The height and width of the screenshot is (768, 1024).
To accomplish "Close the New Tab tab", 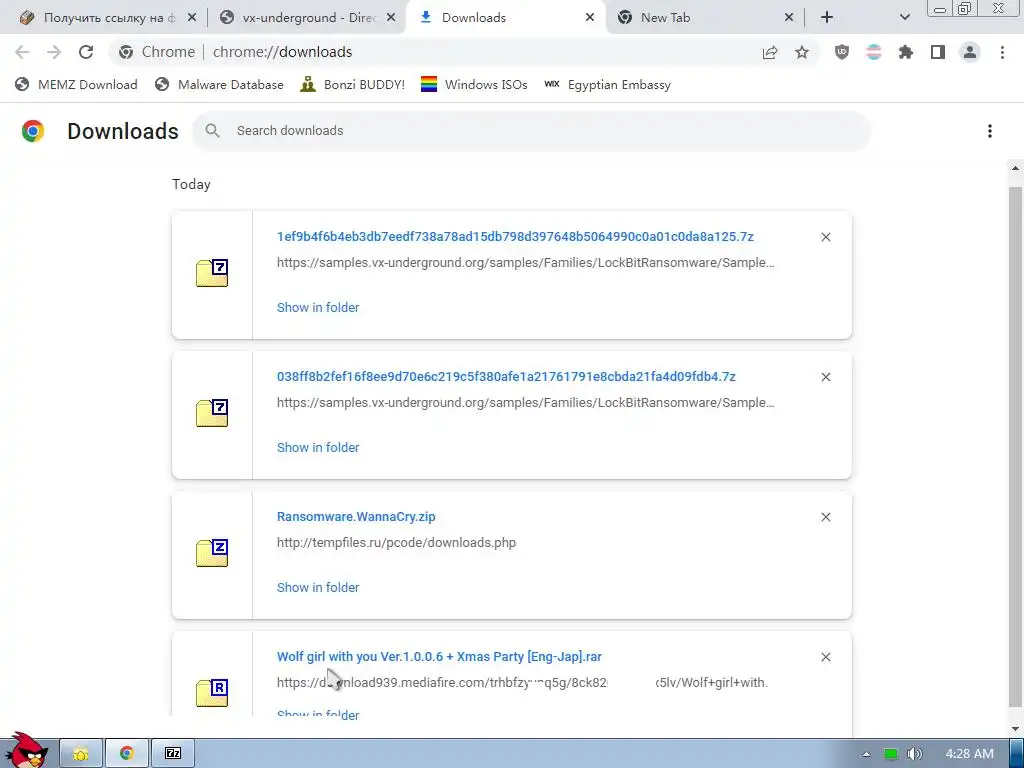I will pyautogui.click(x=789, y=18).
